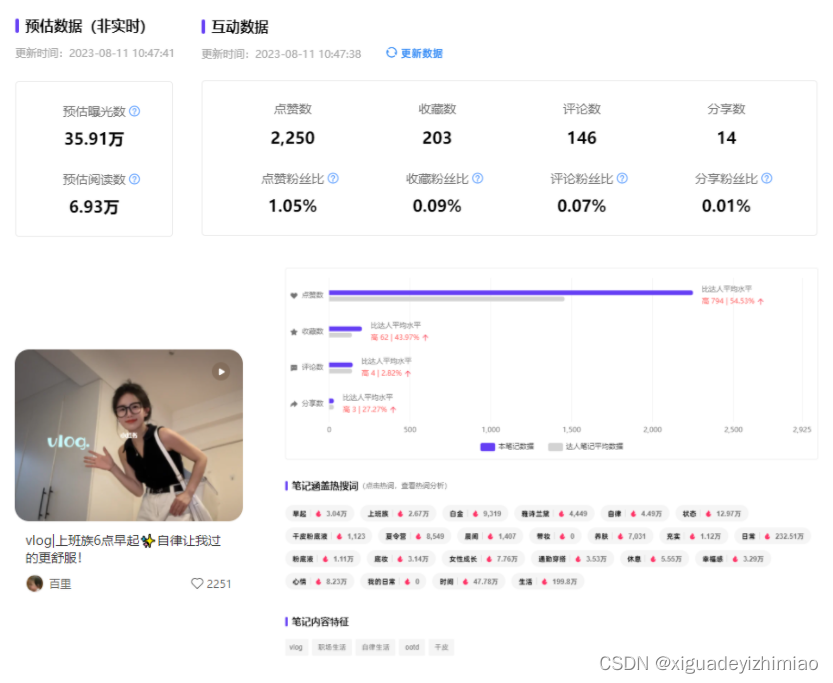Viewport: 833px width, 683px height.
Task: Click the content feature tag 干皮
Action: click(x=441, y=647)
